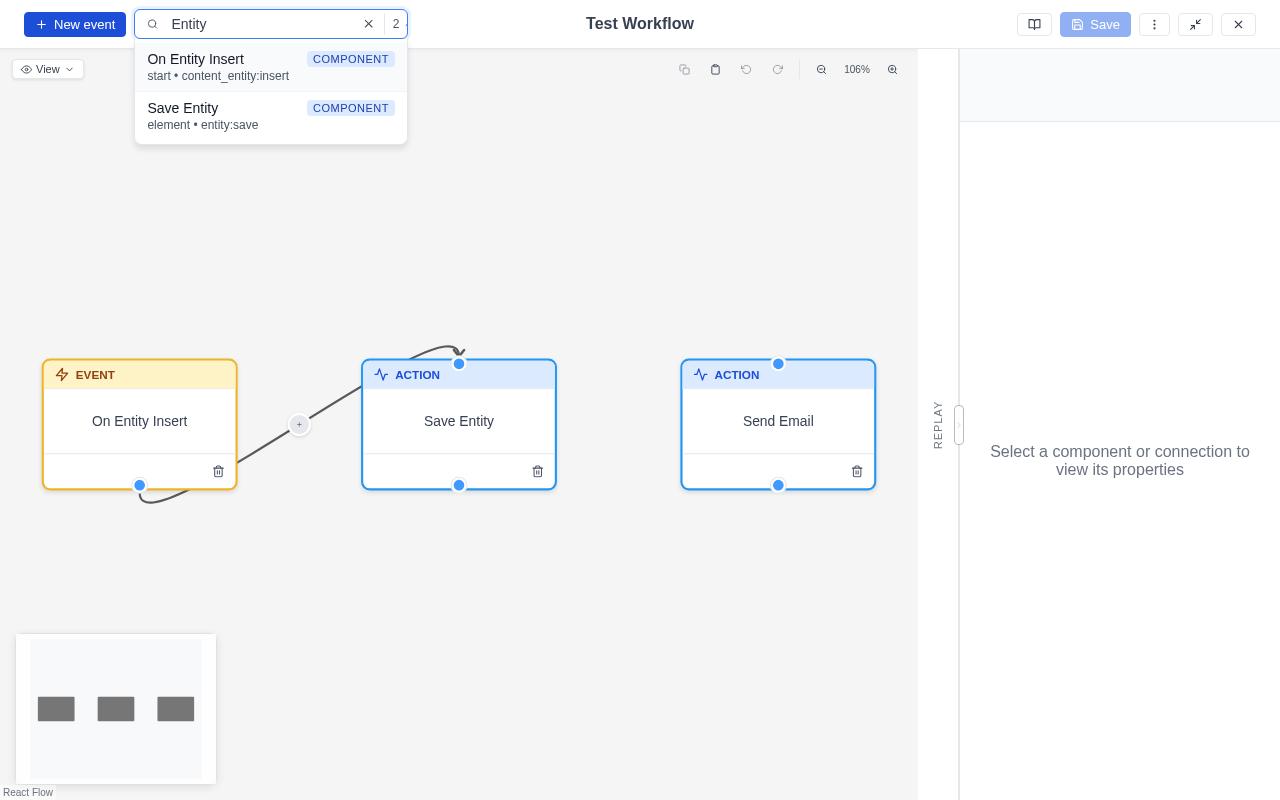Image resolution: width=1280 pixels, height=800 pixels.
Task: Redo the last canvas change
Action: tap(777, 70)
